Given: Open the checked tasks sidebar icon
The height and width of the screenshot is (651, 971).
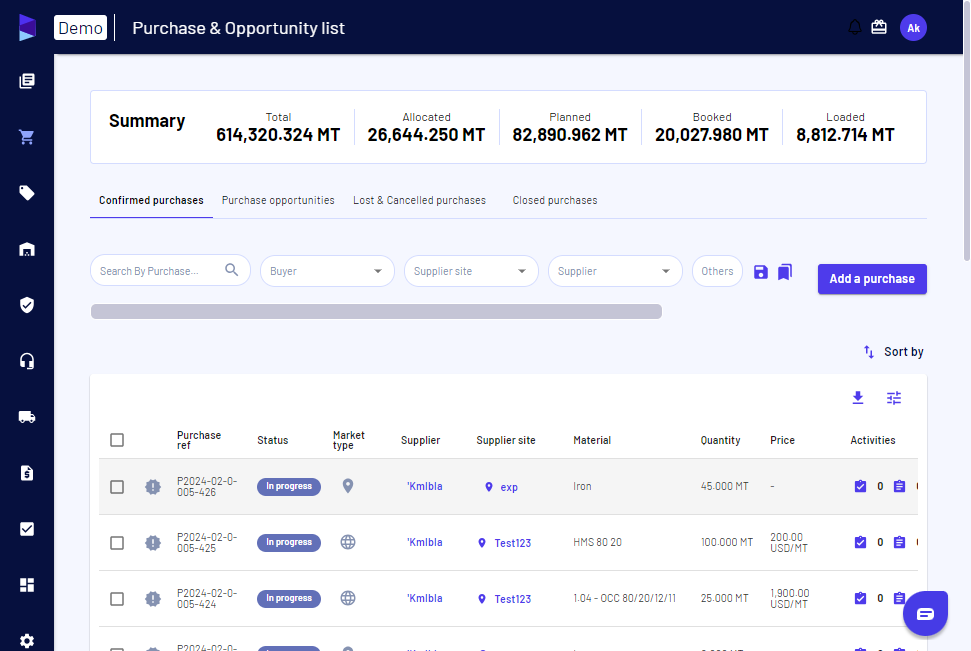Looking at the screenshot, I should click(27, 529).
